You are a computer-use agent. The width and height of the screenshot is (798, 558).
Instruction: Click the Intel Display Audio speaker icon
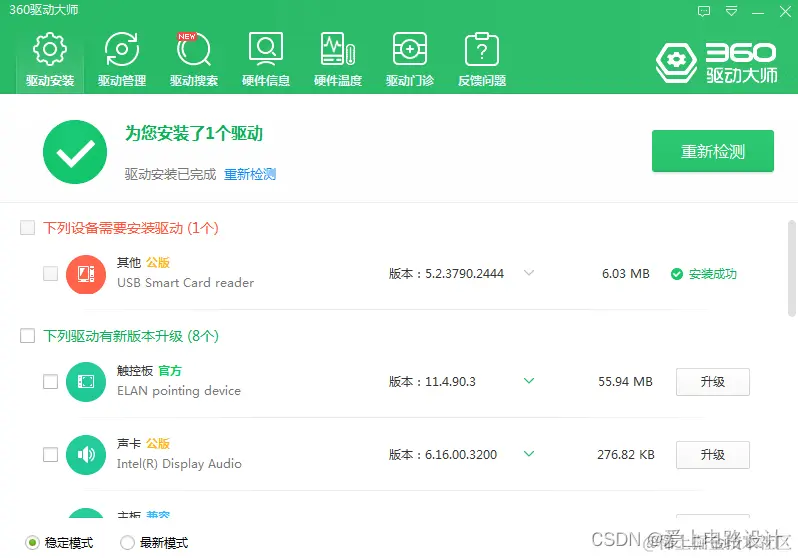tap(86, 455)
